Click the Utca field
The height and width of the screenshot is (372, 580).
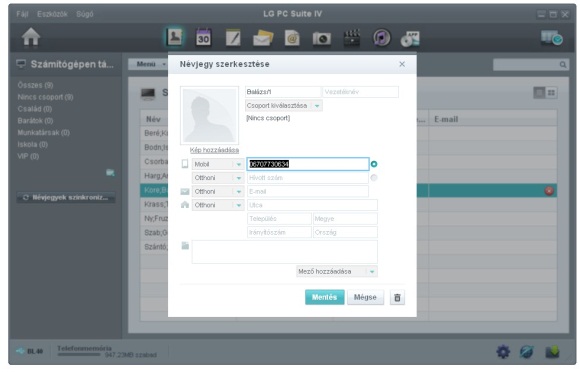point(312,205)
